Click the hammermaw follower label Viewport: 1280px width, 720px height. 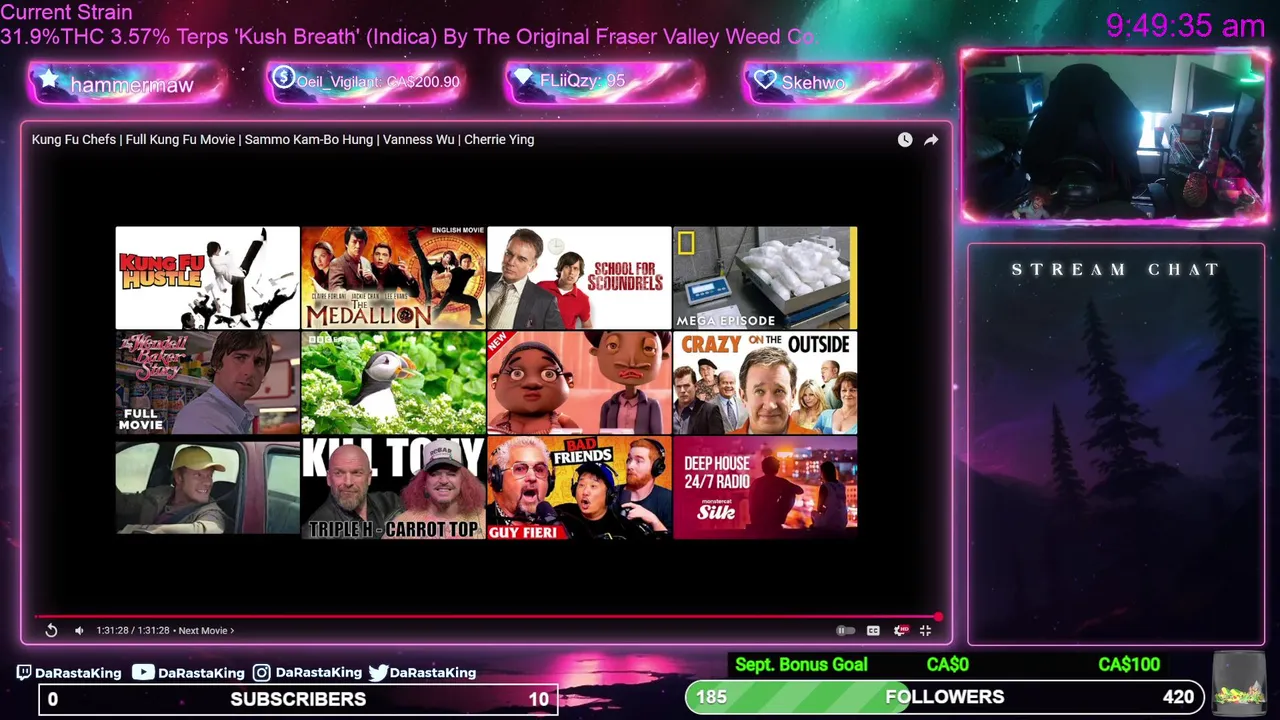coord(132,85)
